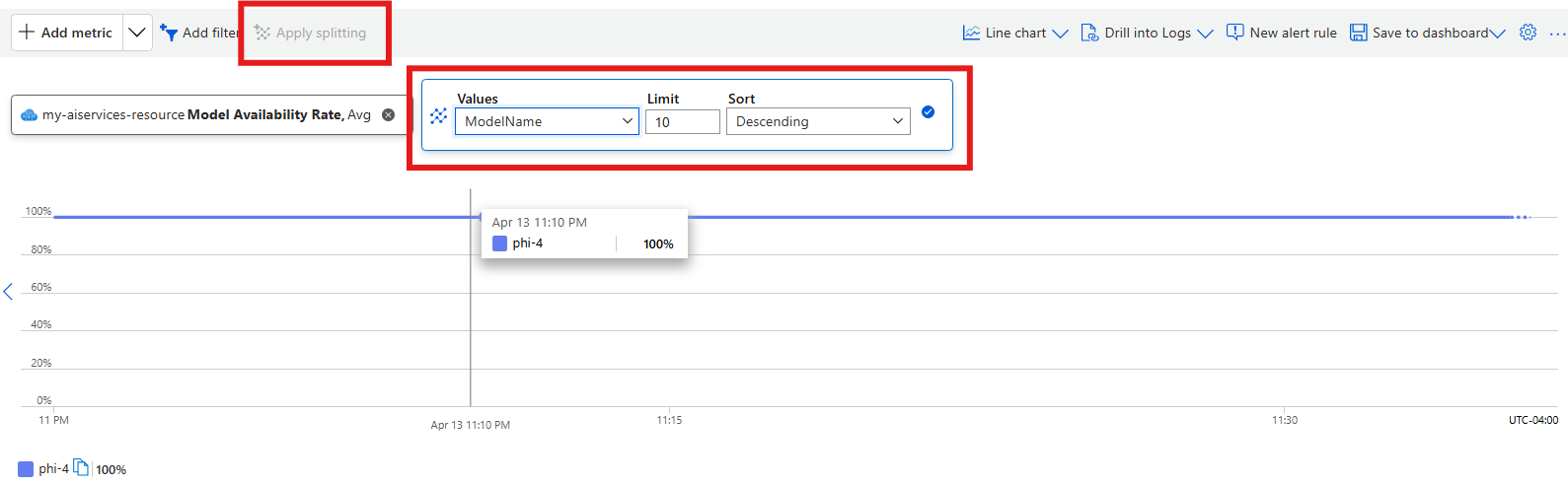The image size is (1568, 485).
Task: Create a New alert rule
Action: tap(1281, 33)
